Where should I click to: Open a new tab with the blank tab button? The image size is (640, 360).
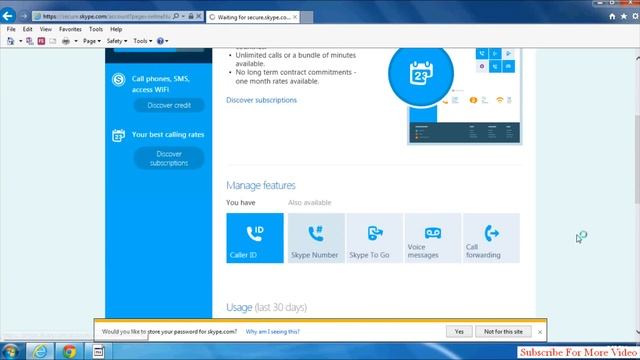(x=307, y=17)
